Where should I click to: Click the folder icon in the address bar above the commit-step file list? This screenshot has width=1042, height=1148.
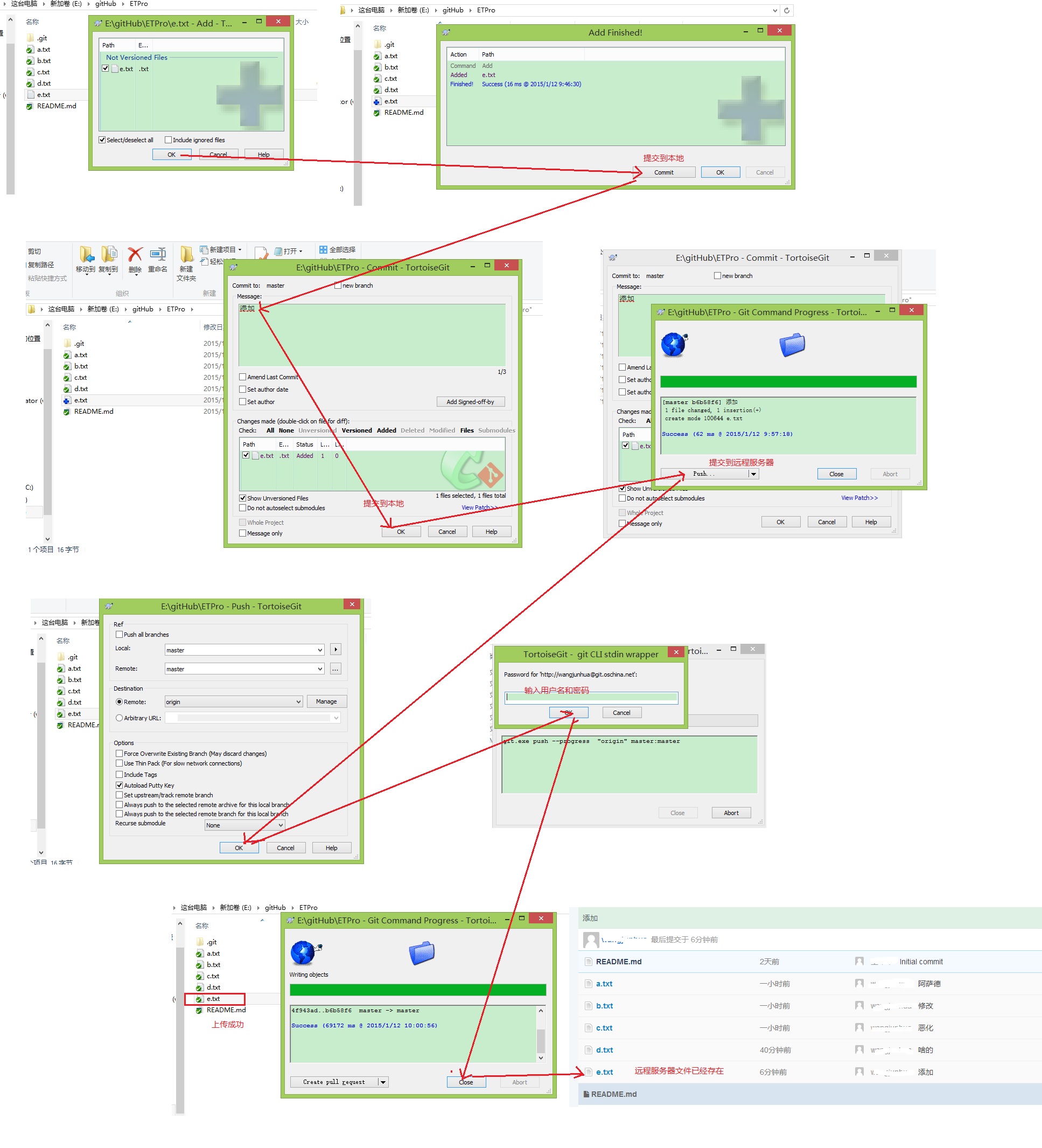31,309
